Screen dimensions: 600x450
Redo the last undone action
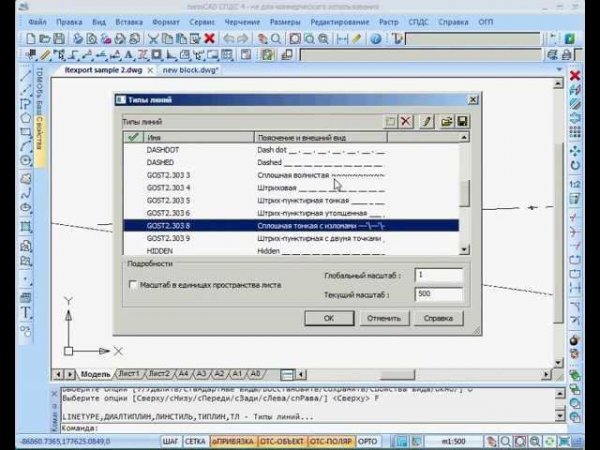[243, 39]
